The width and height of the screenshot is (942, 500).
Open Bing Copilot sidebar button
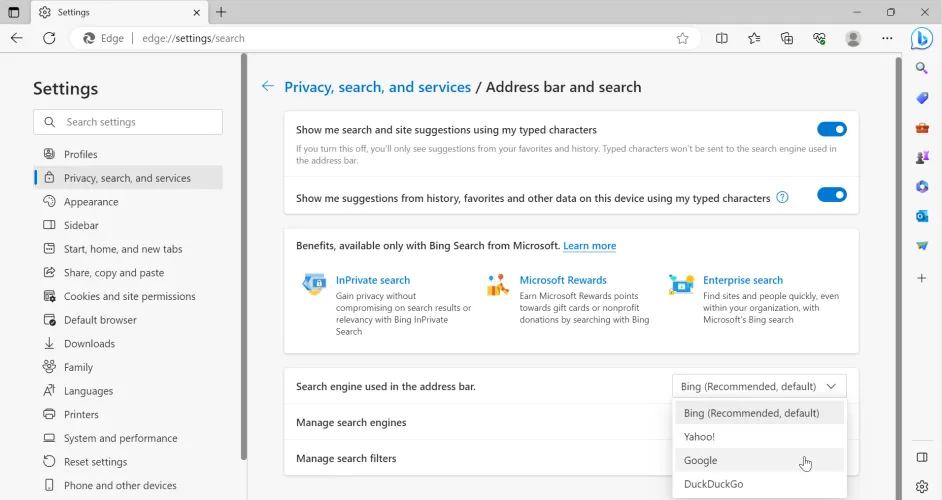point(921,38)
